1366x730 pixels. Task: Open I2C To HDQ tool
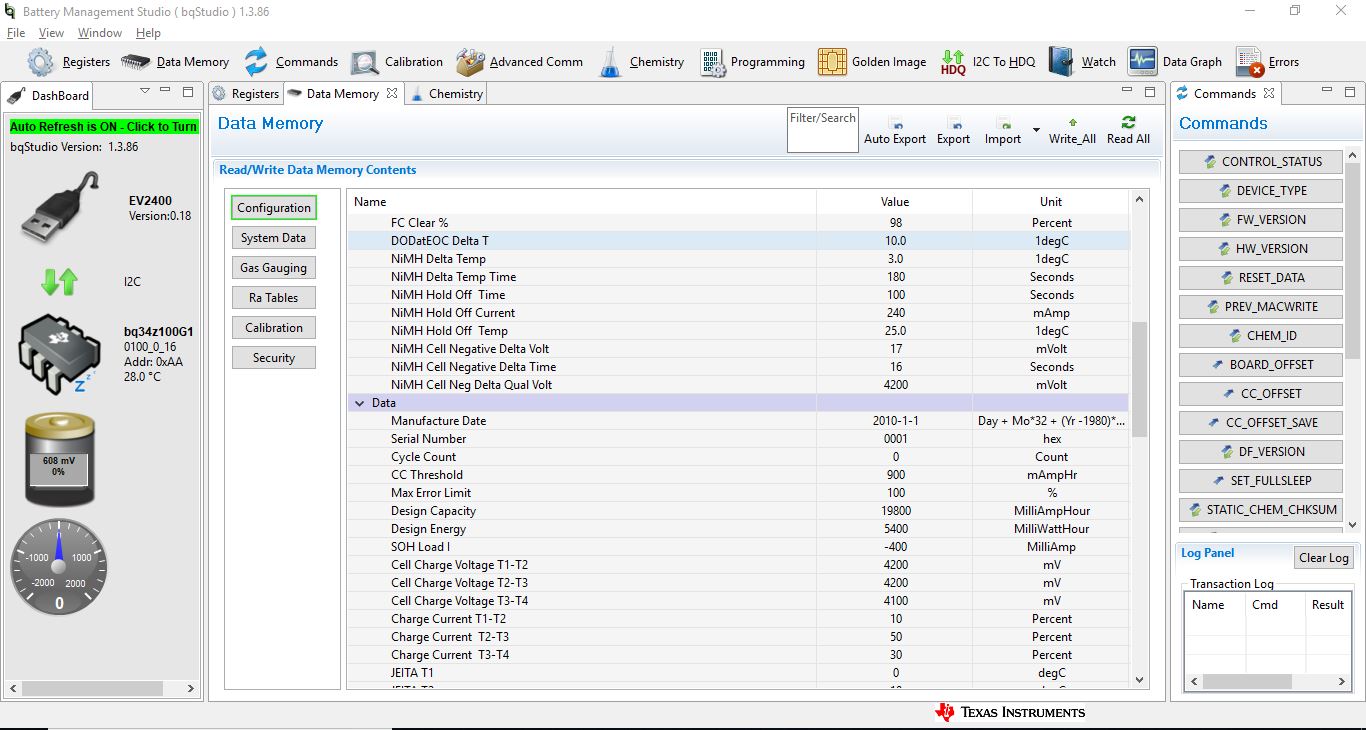point(988,62)
